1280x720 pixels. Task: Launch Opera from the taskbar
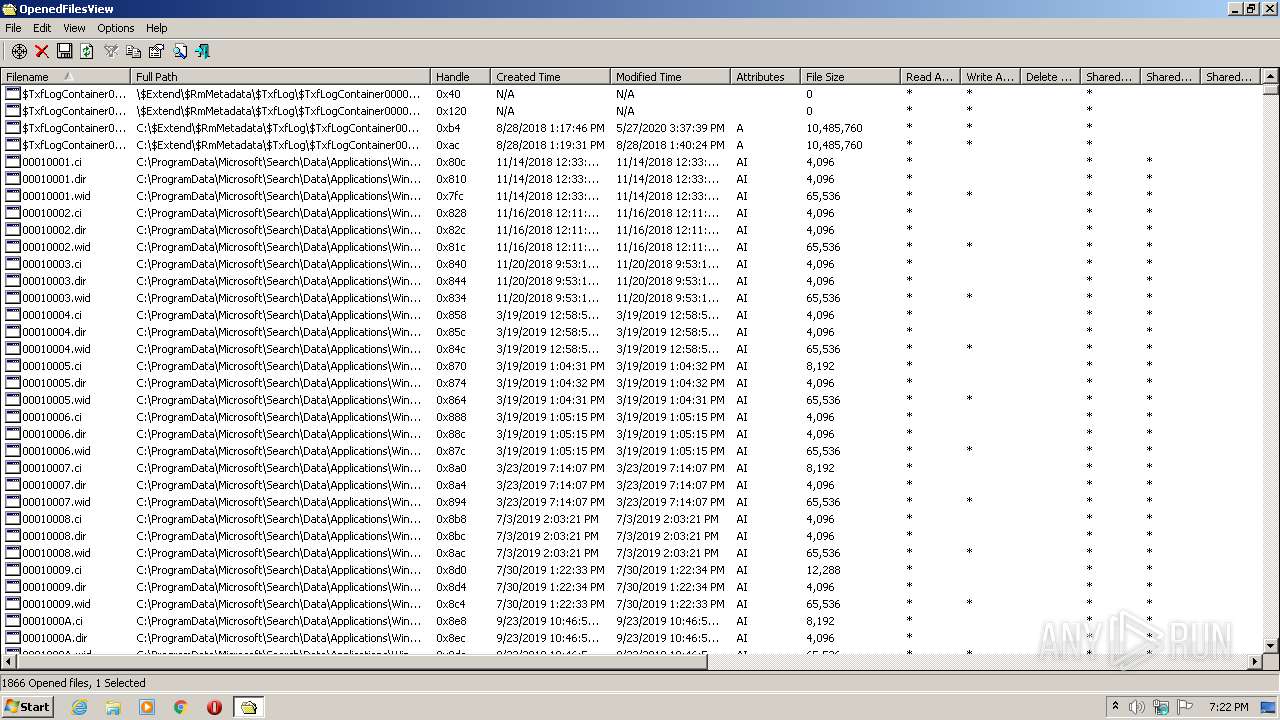click(214, 707)
